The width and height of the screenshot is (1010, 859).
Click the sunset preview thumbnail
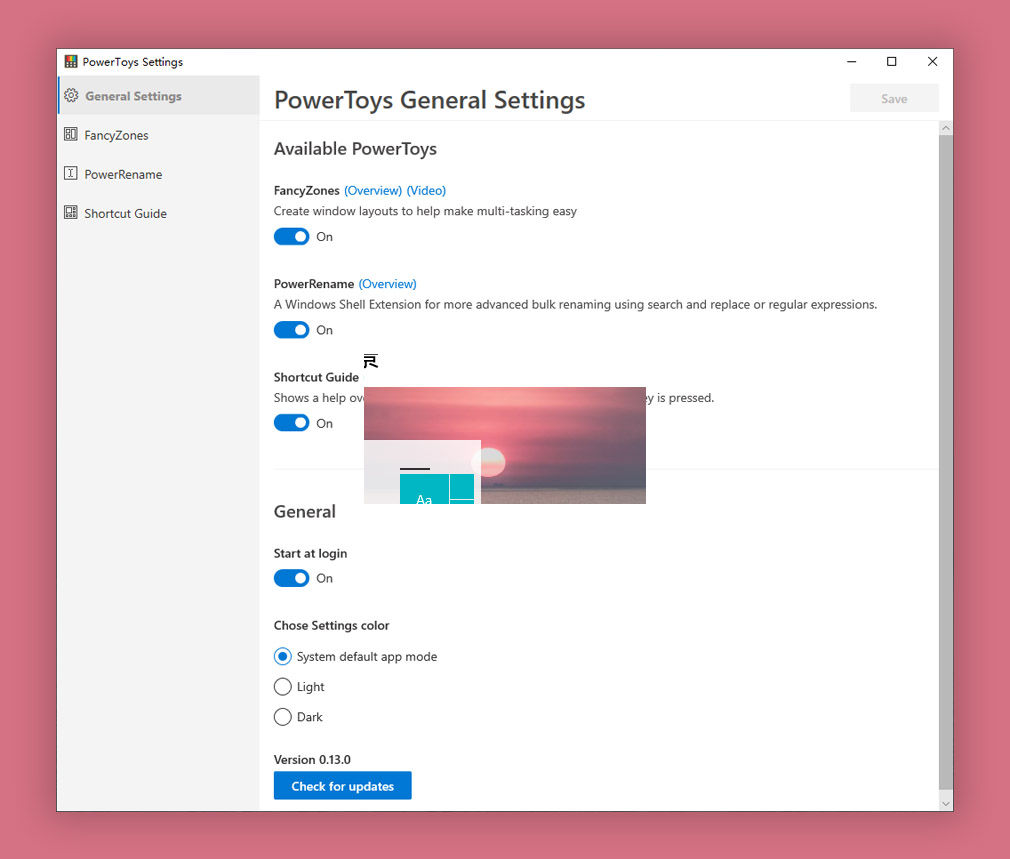click(504, 445)
